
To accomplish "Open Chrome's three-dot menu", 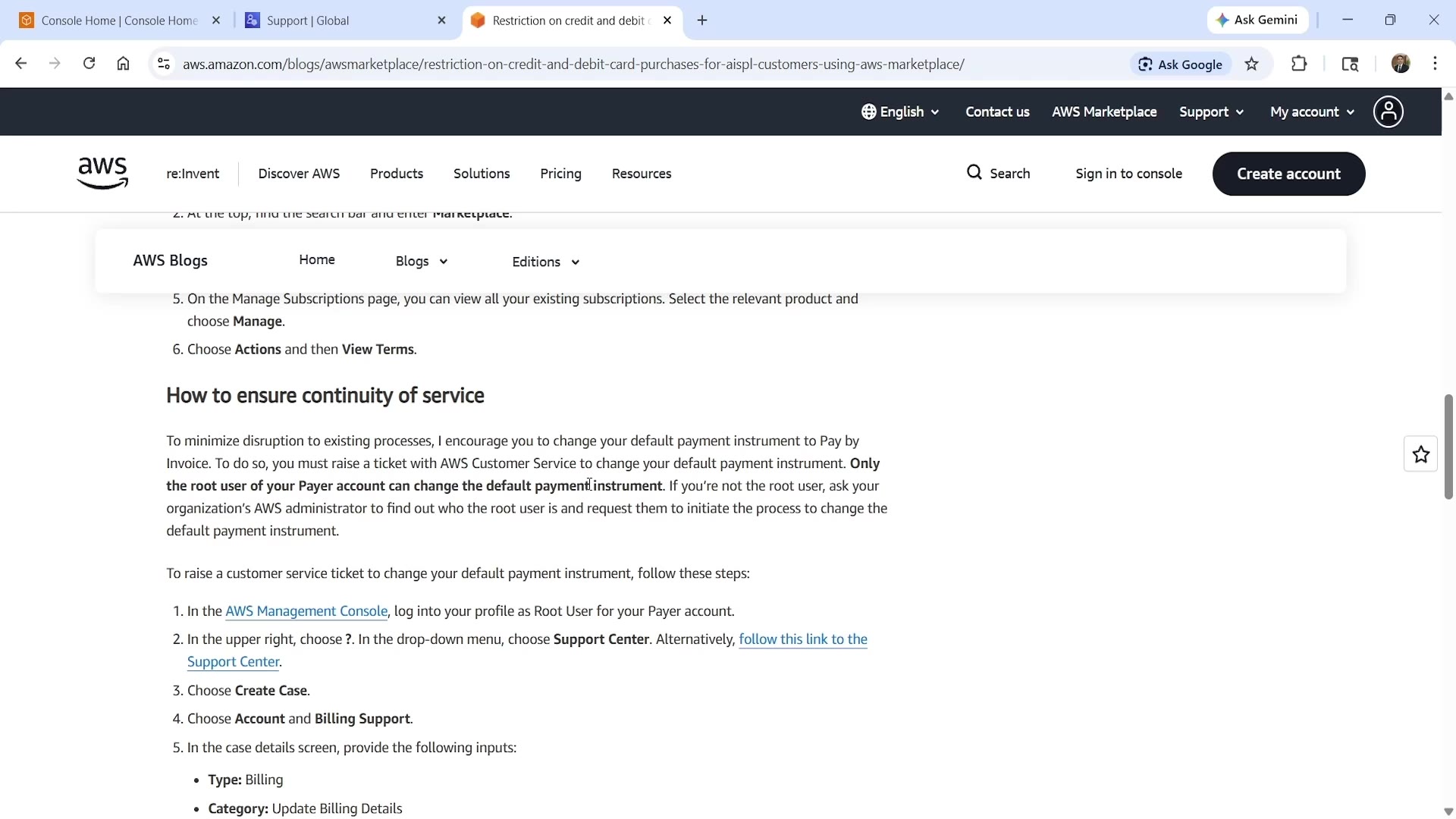I will 1435,64.
